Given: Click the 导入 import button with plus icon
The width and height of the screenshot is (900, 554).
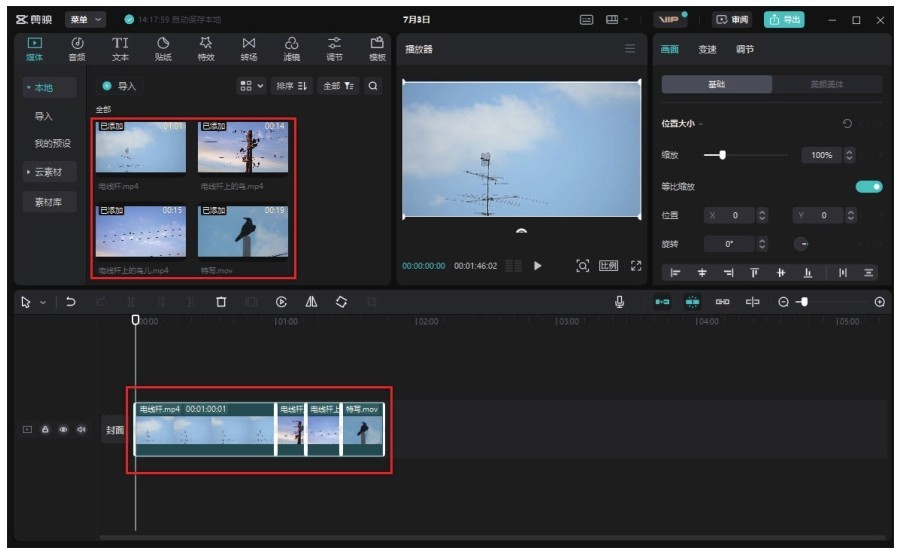Looking at the screenshot, I should click(119, 87).
